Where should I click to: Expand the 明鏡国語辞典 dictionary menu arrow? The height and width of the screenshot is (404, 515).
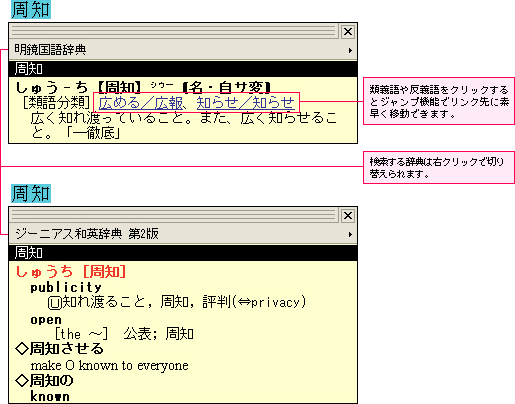[x=350, y=50]
